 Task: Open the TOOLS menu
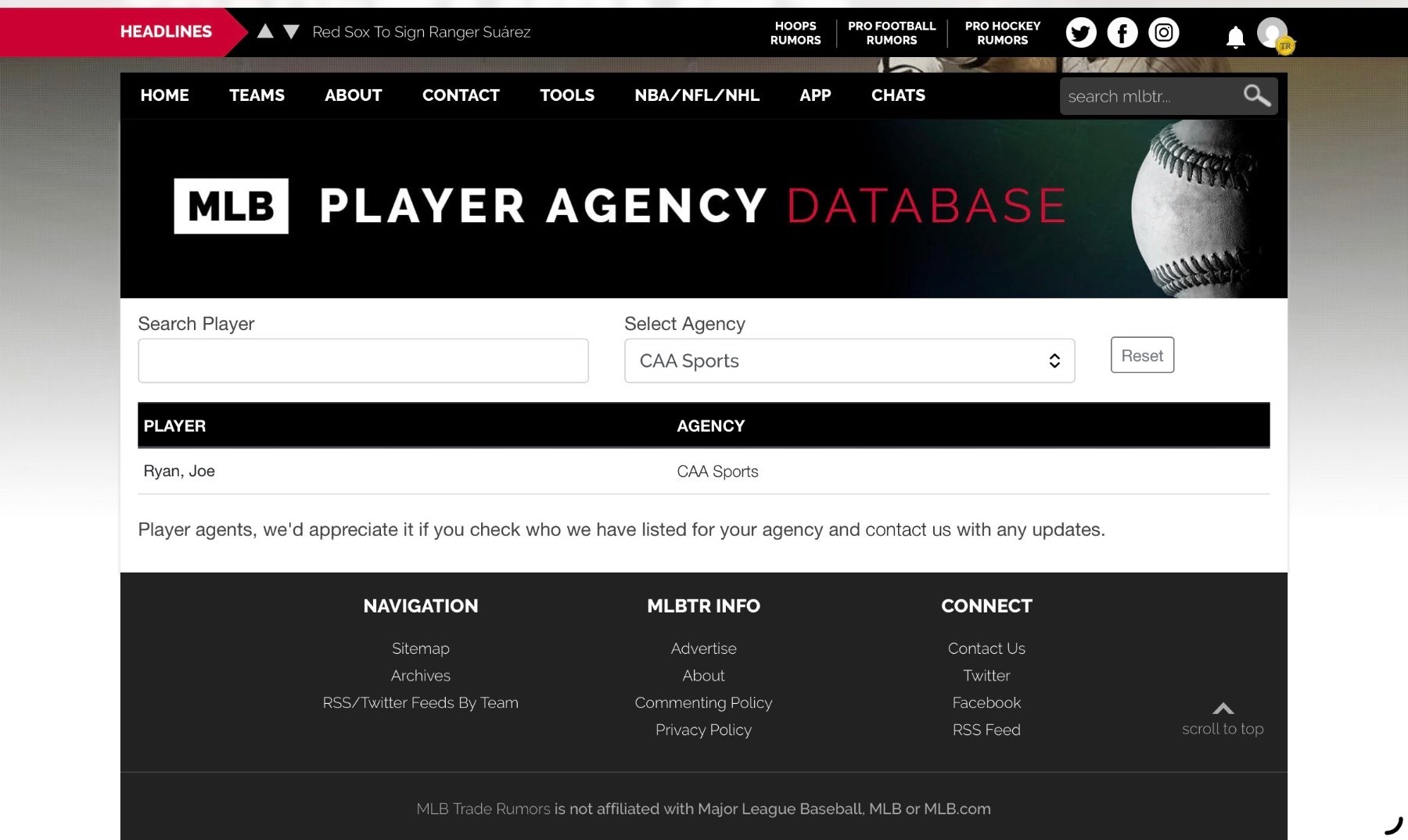click(566, 95)
